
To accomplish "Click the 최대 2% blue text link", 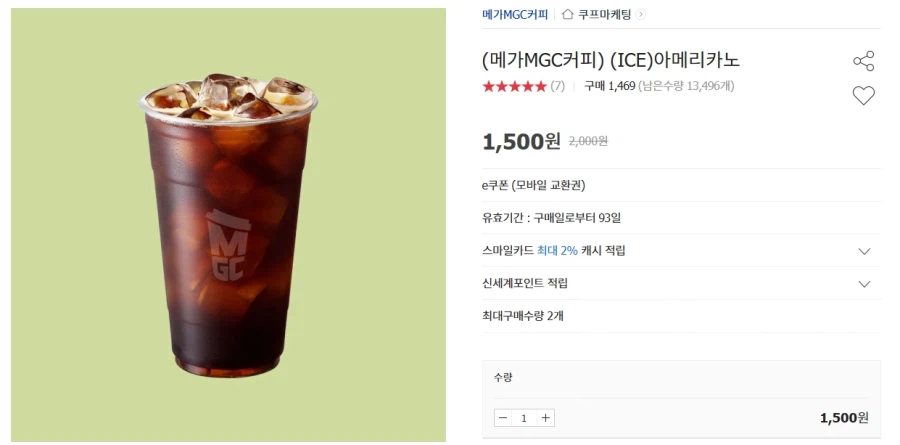I will (x=557, y=251).
